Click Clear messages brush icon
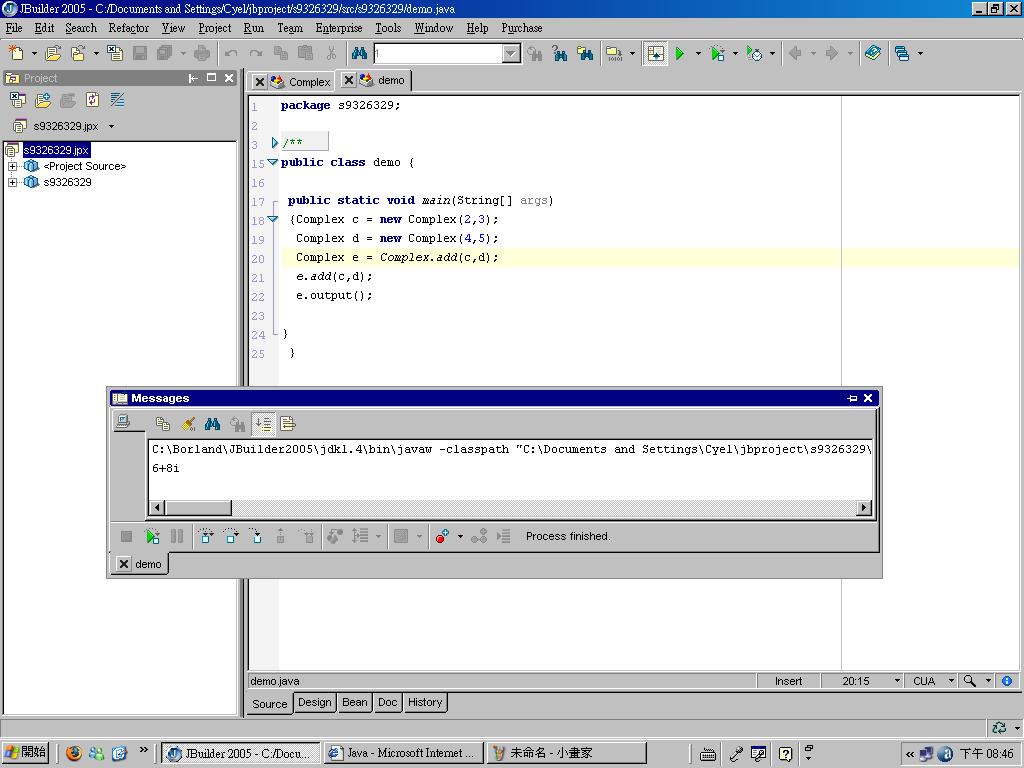 [x=188, y=424]
